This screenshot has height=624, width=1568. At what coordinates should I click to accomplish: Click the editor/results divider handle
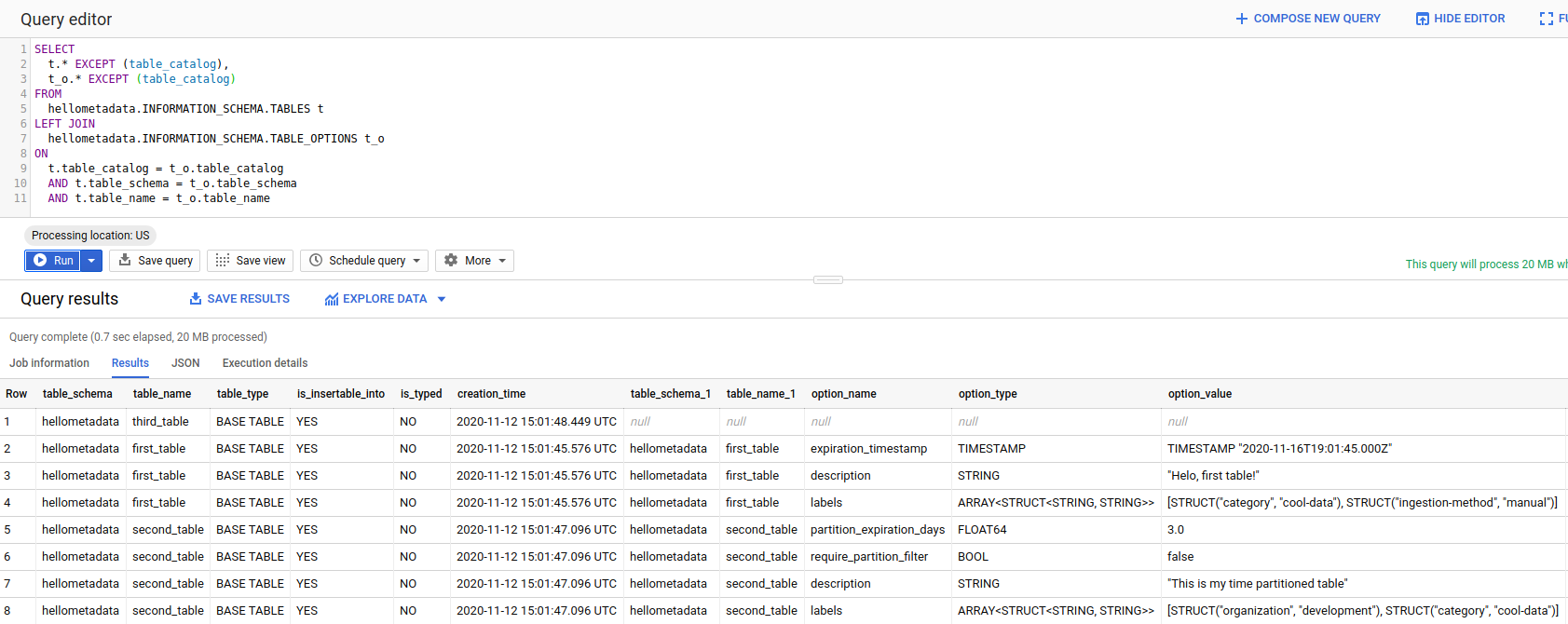(x=828, y=279)
